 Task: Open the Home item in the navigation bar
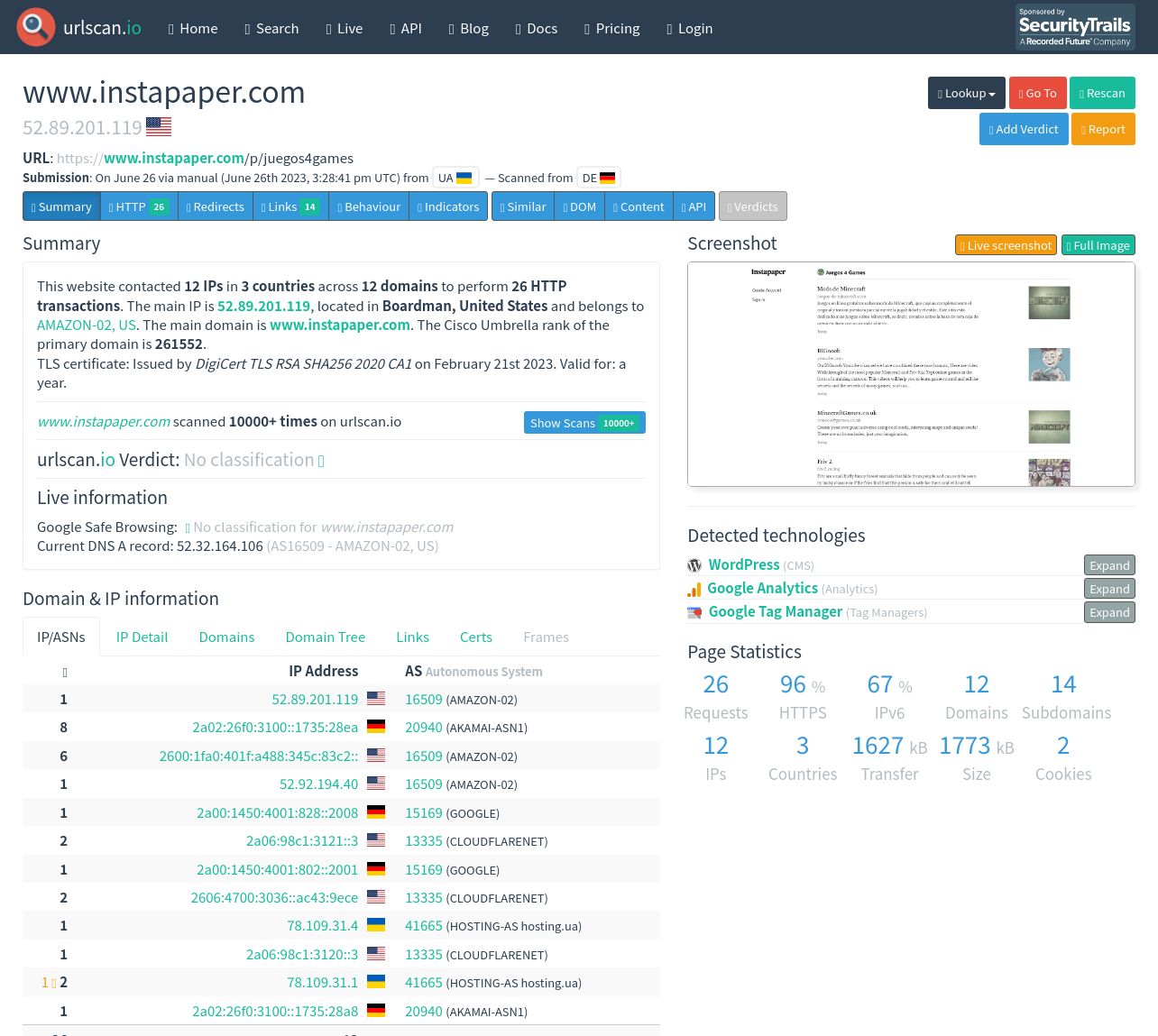pyautogui.click(x=193, y=28)
